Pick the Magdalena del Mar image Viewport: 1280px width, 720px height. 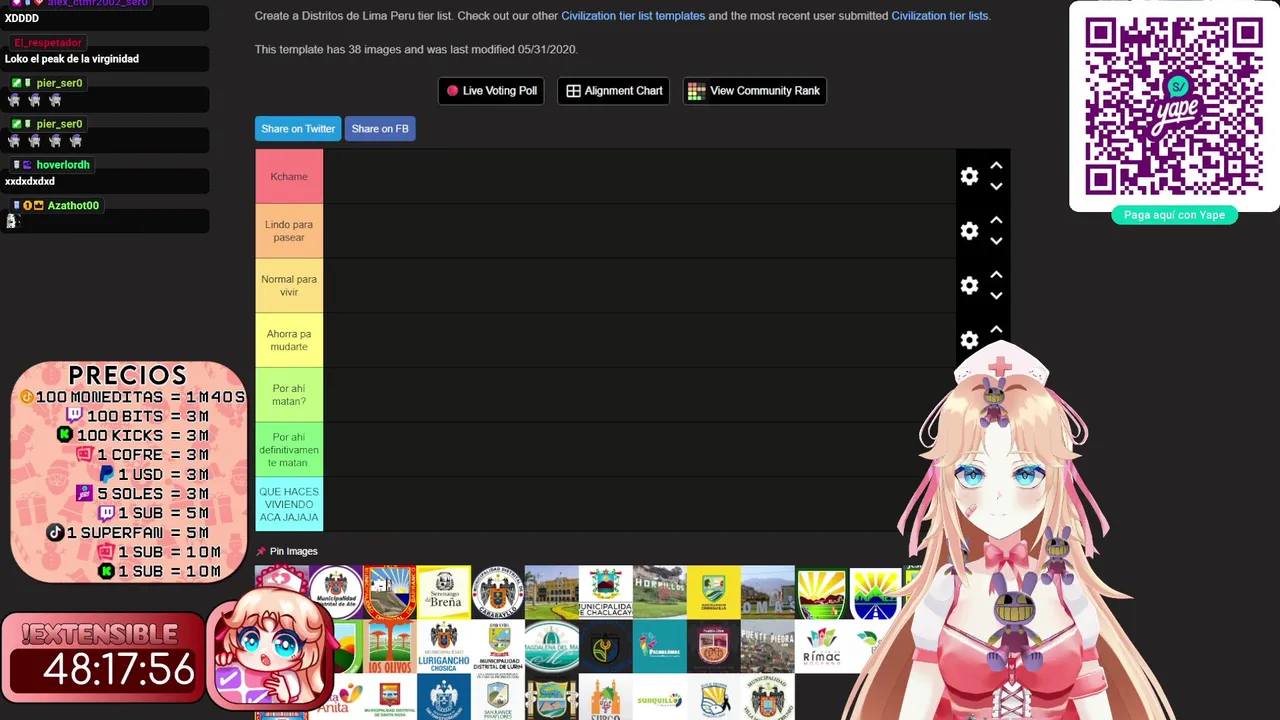pyautogui.click(x=552, y=646)
